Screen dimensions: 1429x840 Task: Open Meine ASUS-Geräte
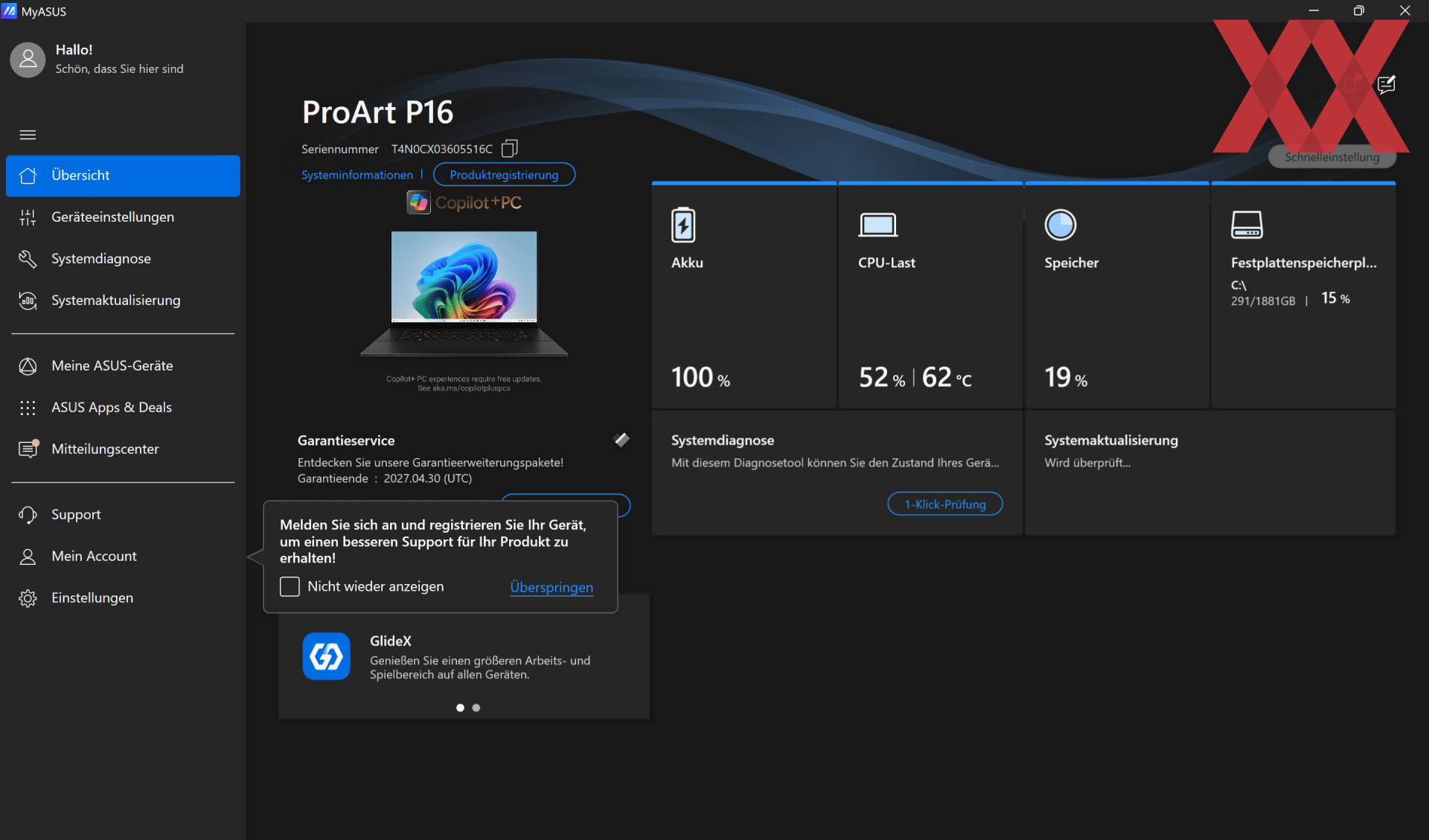123,366
